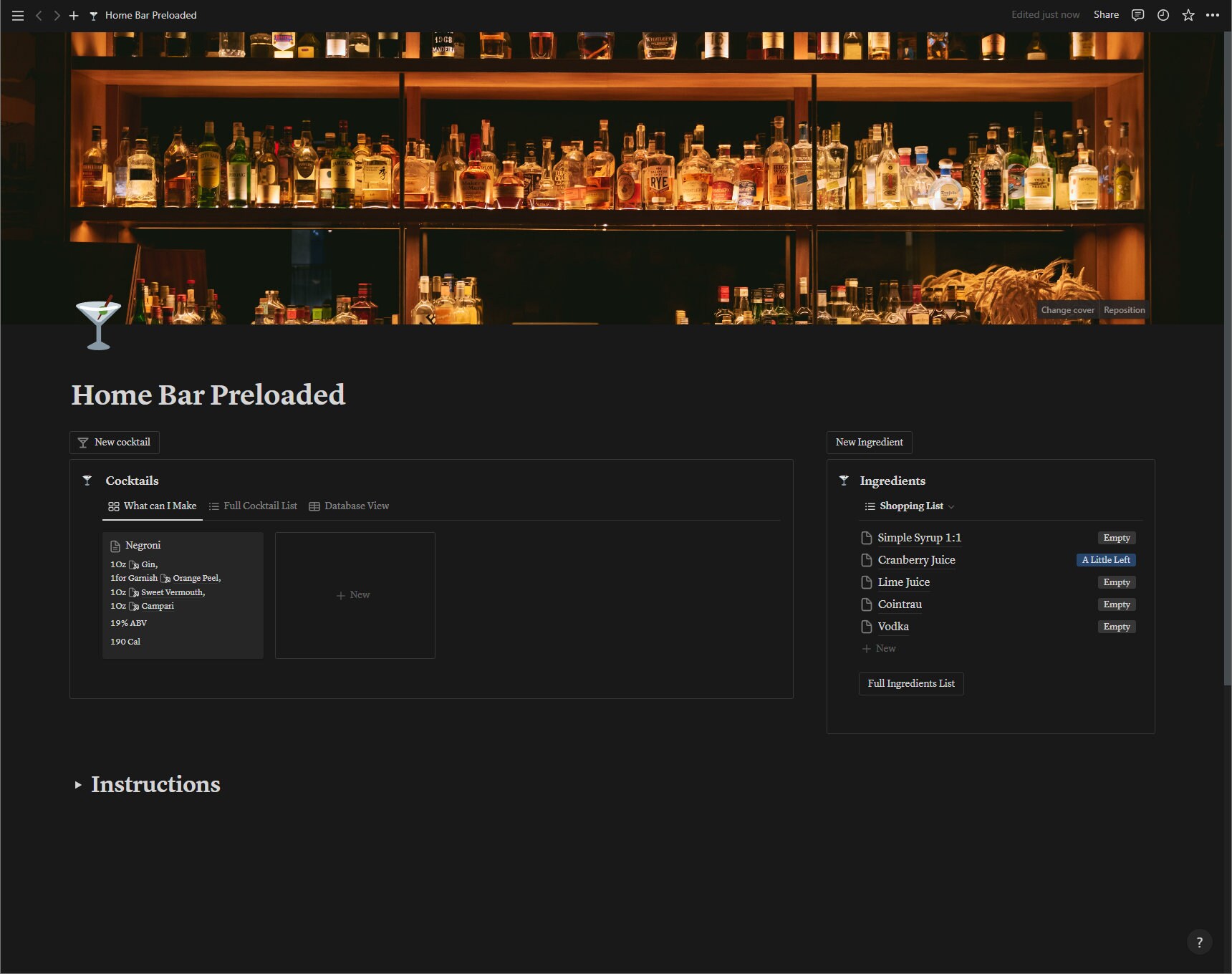Viewport: 1232px width, 974px height.
Task: Click the Home Bar Preloaded breadcrumb
Action: click(143, 15)
